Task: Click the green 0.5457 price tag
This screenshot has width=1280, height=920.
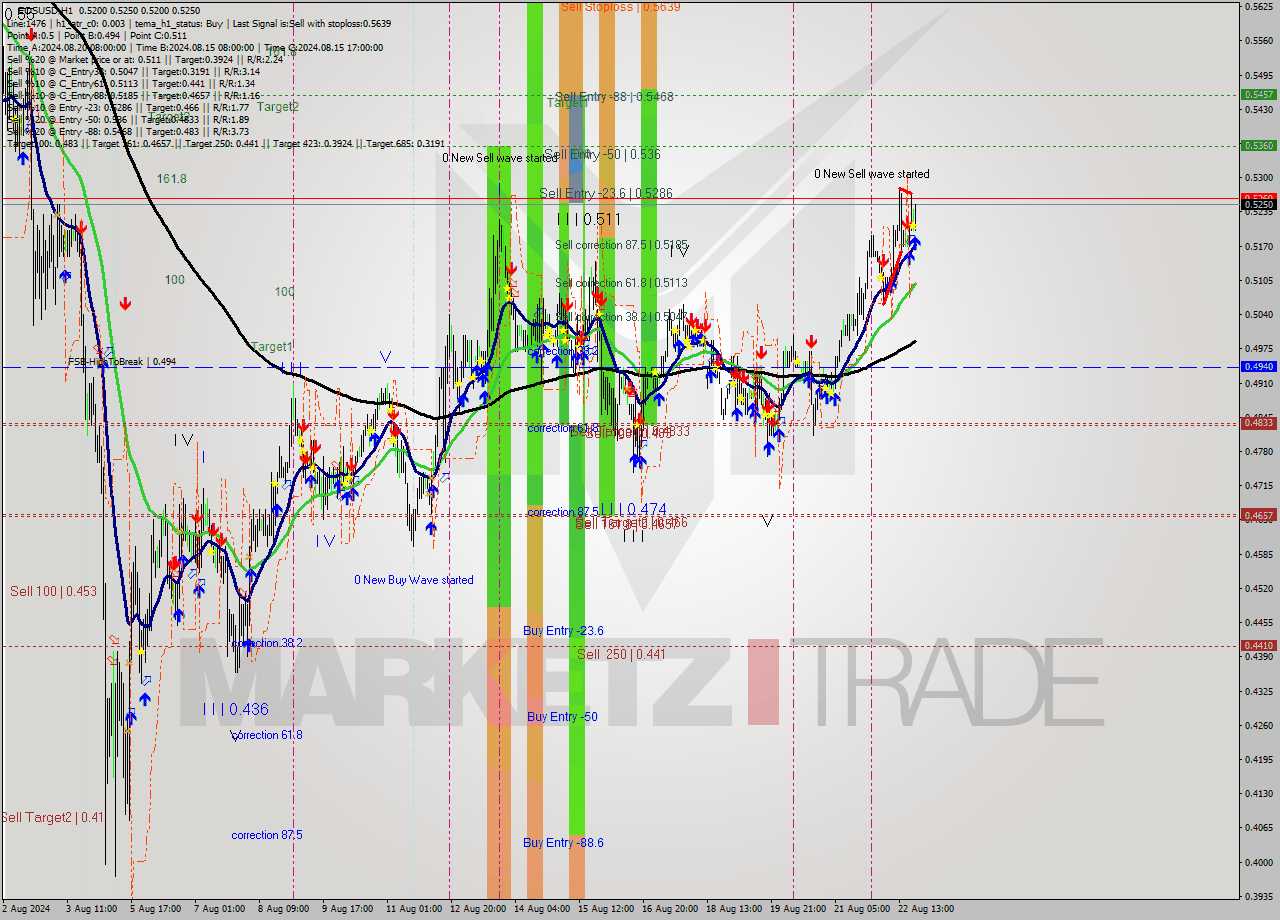Action: point(1258,94)
